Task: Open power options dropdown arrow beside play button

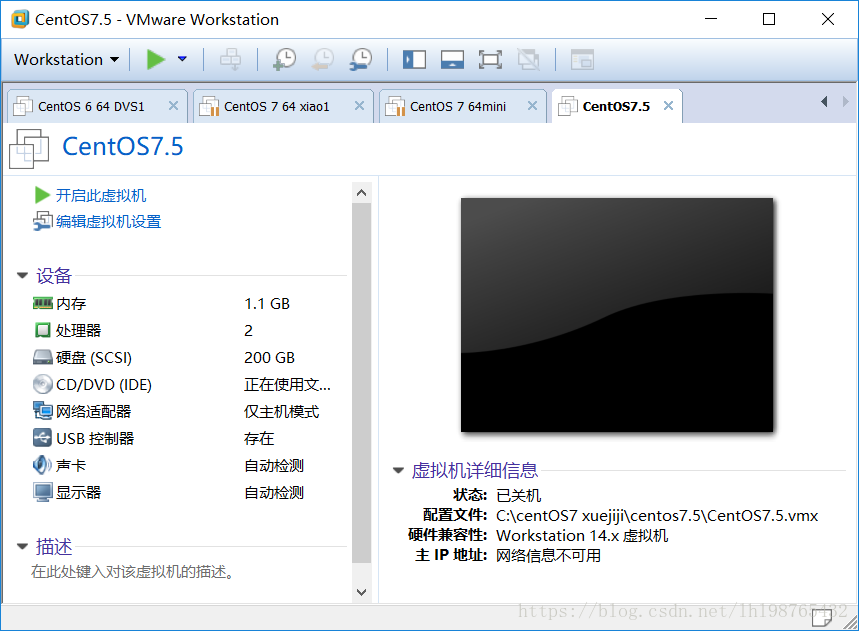Action: [182, 59]
